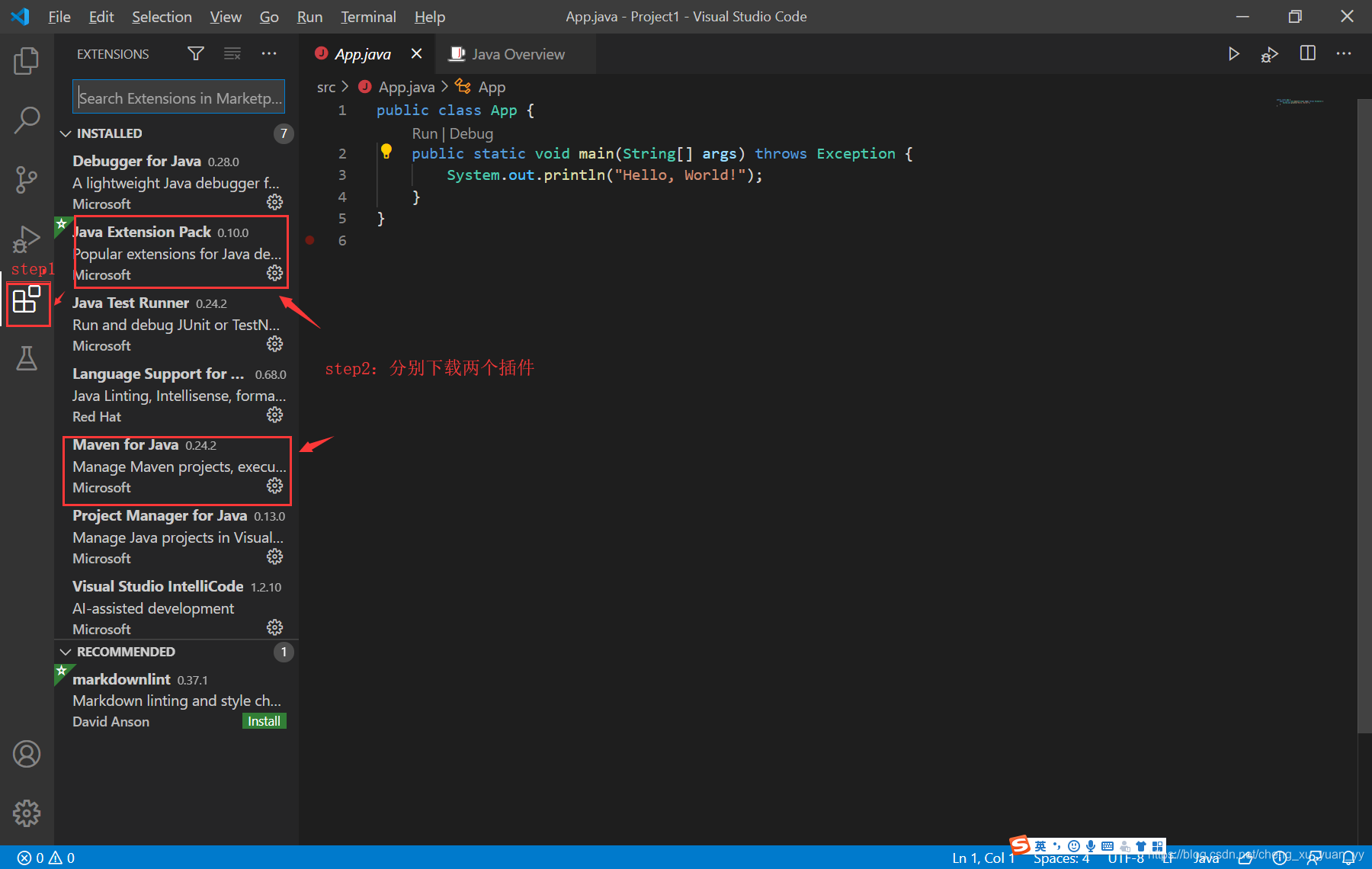The image size is (1372, 869).
Task: Click the Split Editor icon
Action: [1308, 53]
